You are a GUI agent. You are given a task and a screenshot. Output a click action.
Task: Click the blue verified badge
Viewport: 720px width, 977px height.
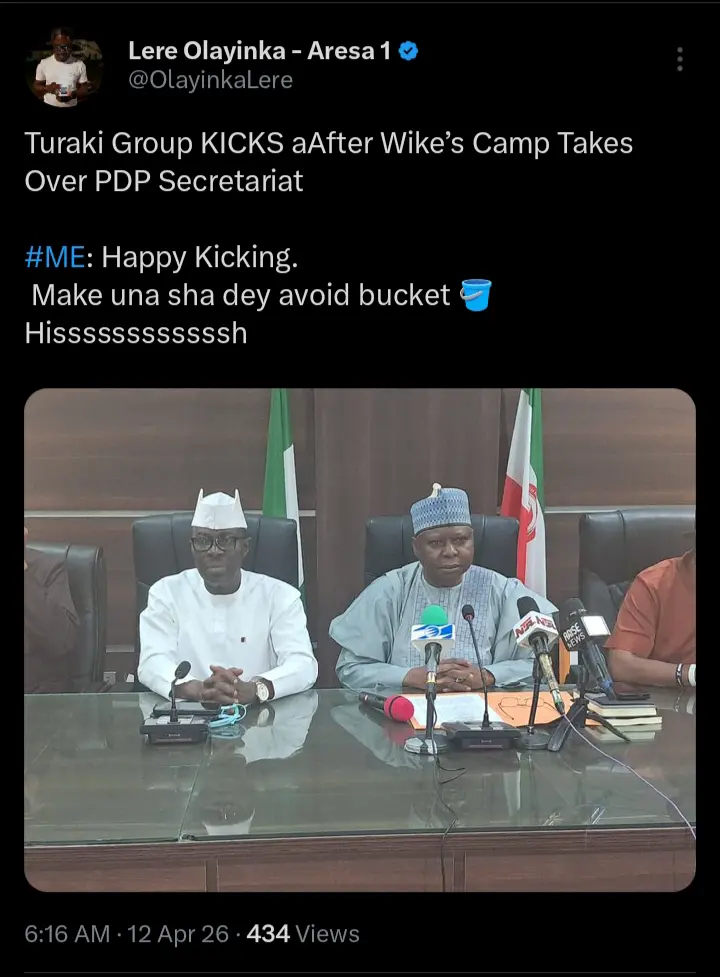tap(408, 52)
